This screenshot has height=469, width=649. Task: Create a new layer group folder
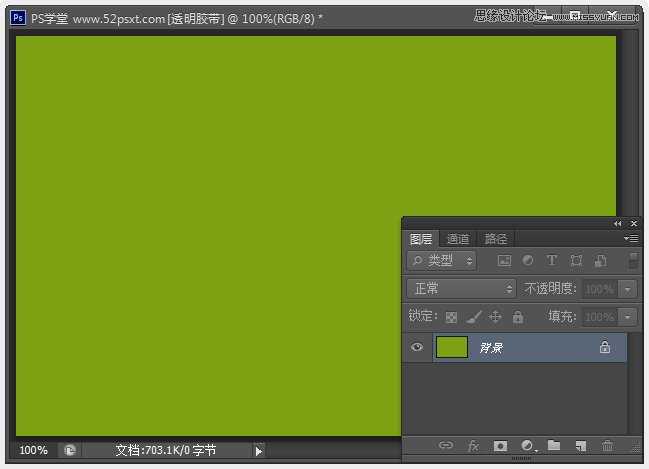pos(554,445)
